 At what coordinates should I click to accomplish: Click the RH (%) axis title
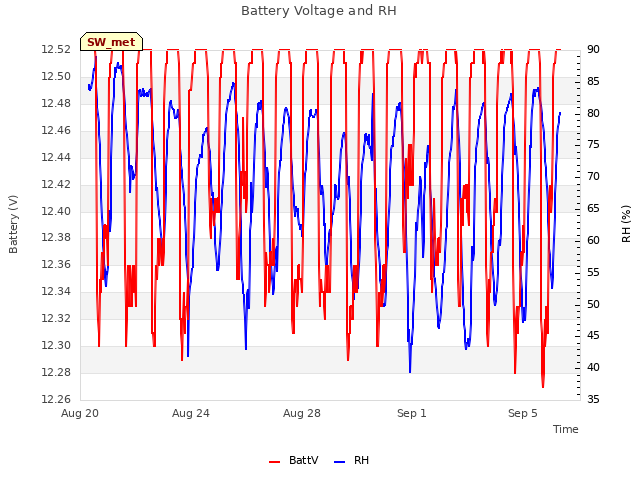[x=626, y=224]
